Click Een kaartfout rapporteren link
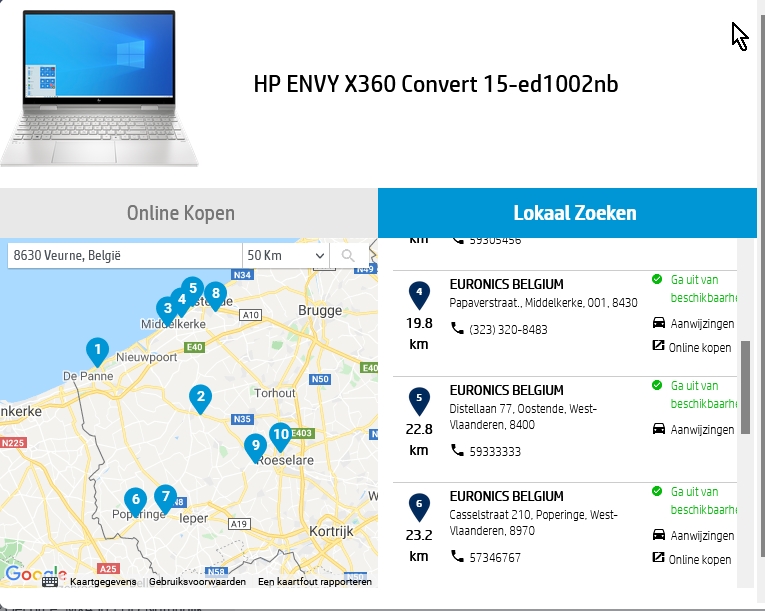 coord(314,581)
